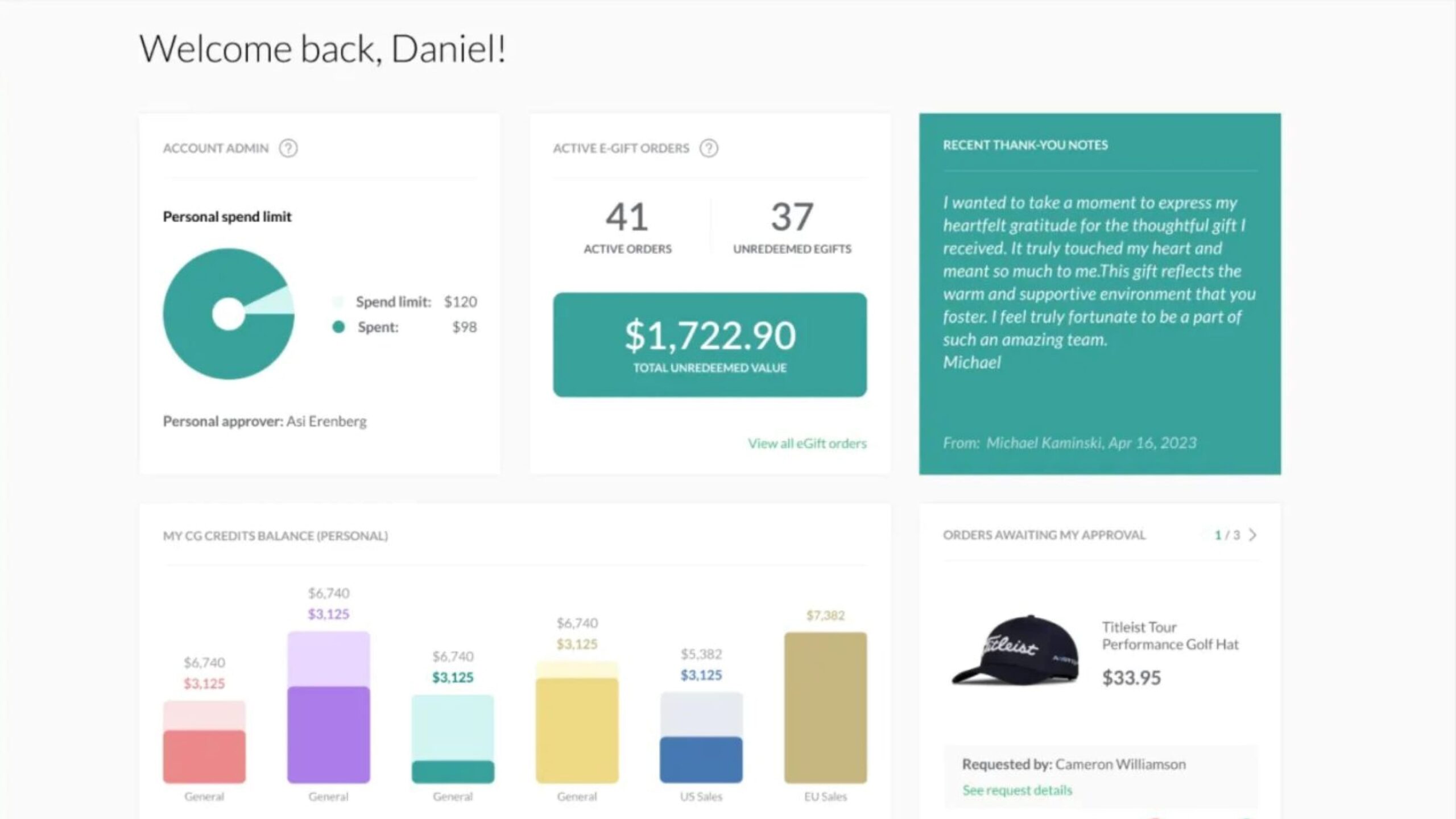Image resolution: width=1456 pixels, height=819 pixels.
Task: Select the Spent legend dot
Action: click(x=338, y=327)
